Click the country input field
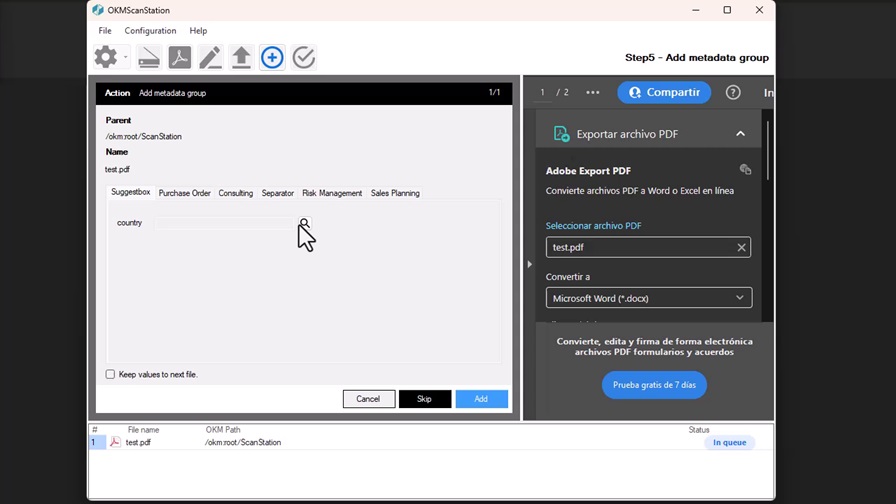 pyautogui.click(x=224, y=223)
